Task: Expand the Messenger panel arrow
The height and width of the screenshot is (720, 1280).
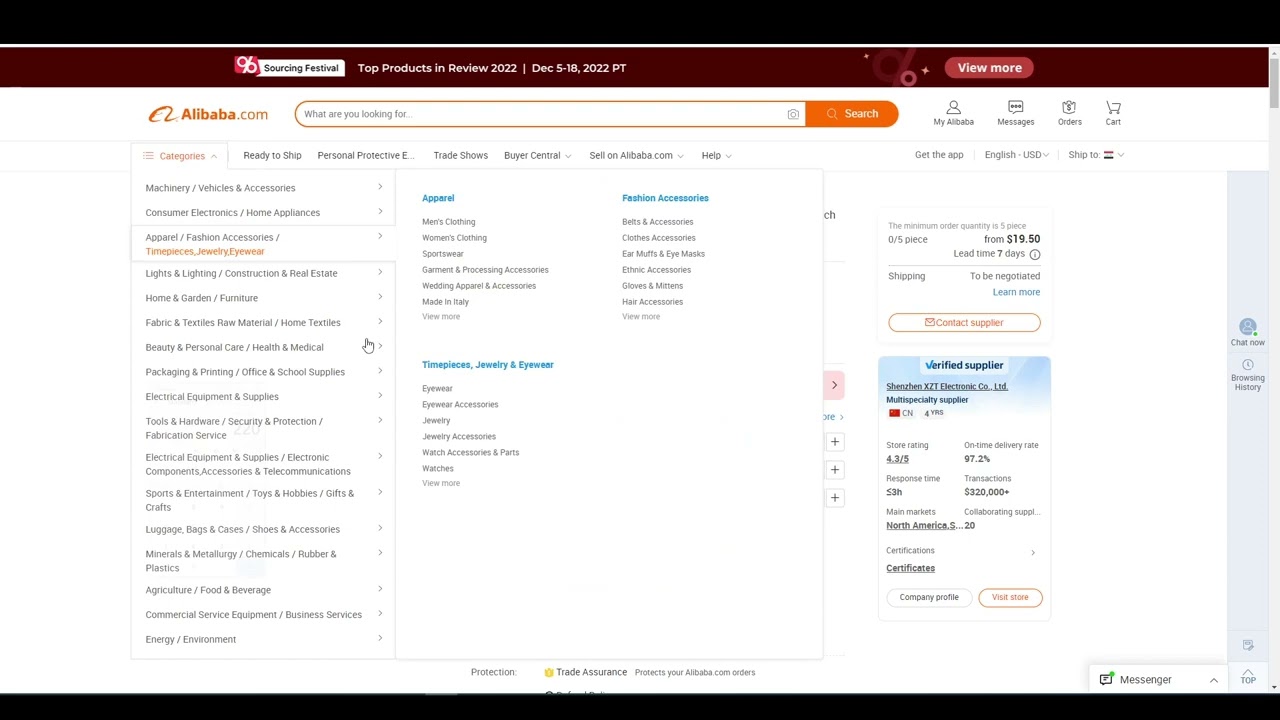Action: pos(1214,680)
